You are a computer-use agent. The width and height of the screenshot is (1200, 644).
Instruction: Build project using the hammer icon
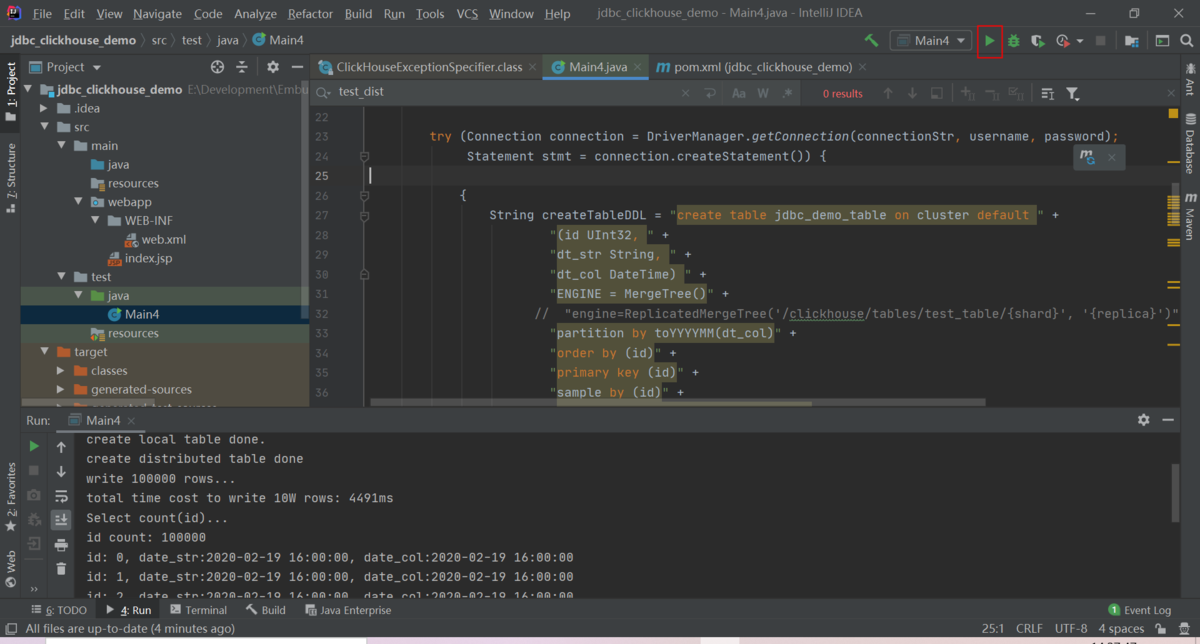point(872,41)
